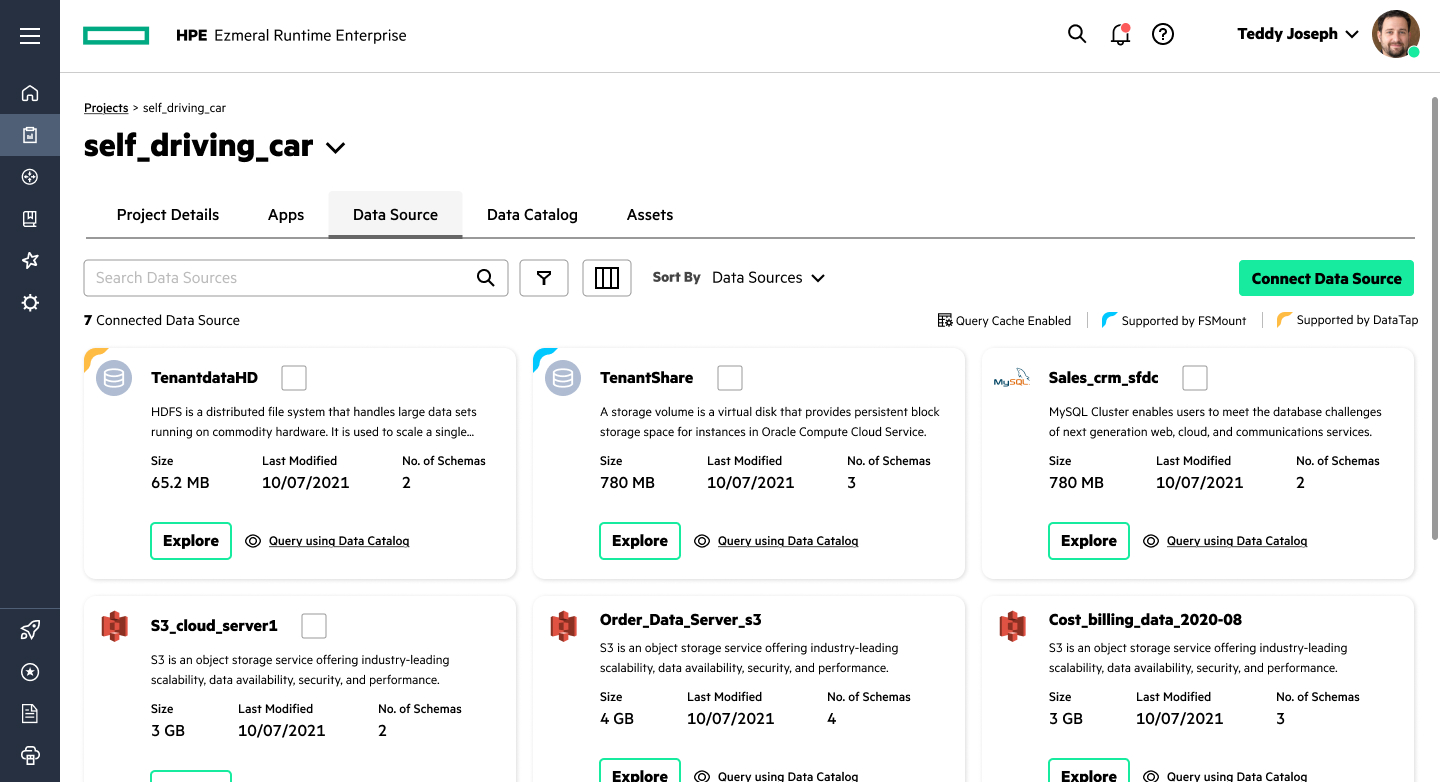Click eye icon on TenantShare card
Image resolution: width=1440 pixels, height=782 pixels.
pyautogui.click(x=702, y=541)
